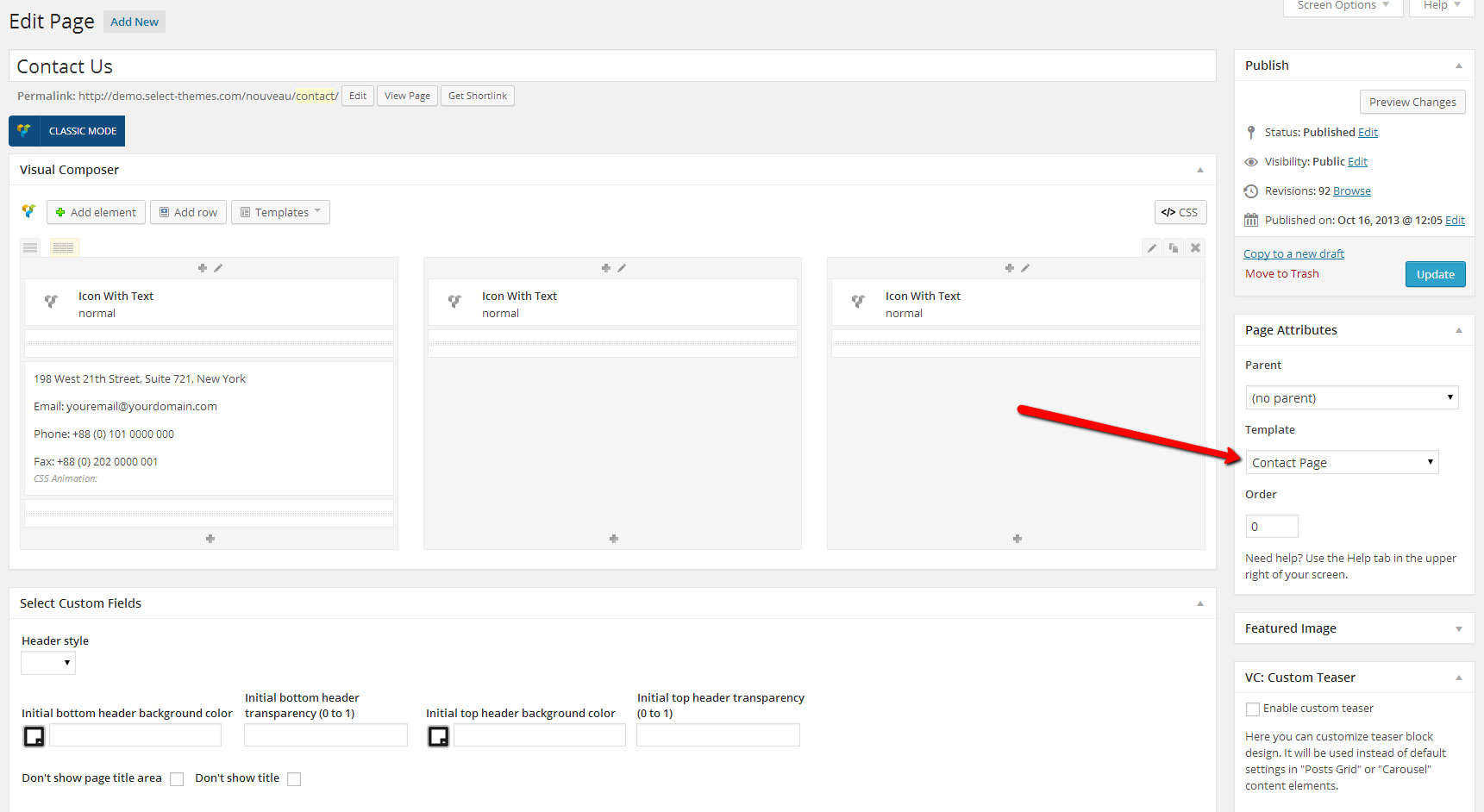Click the row edit pencil icon
The image size is (1484, 812).
(x=1151, y=248)
